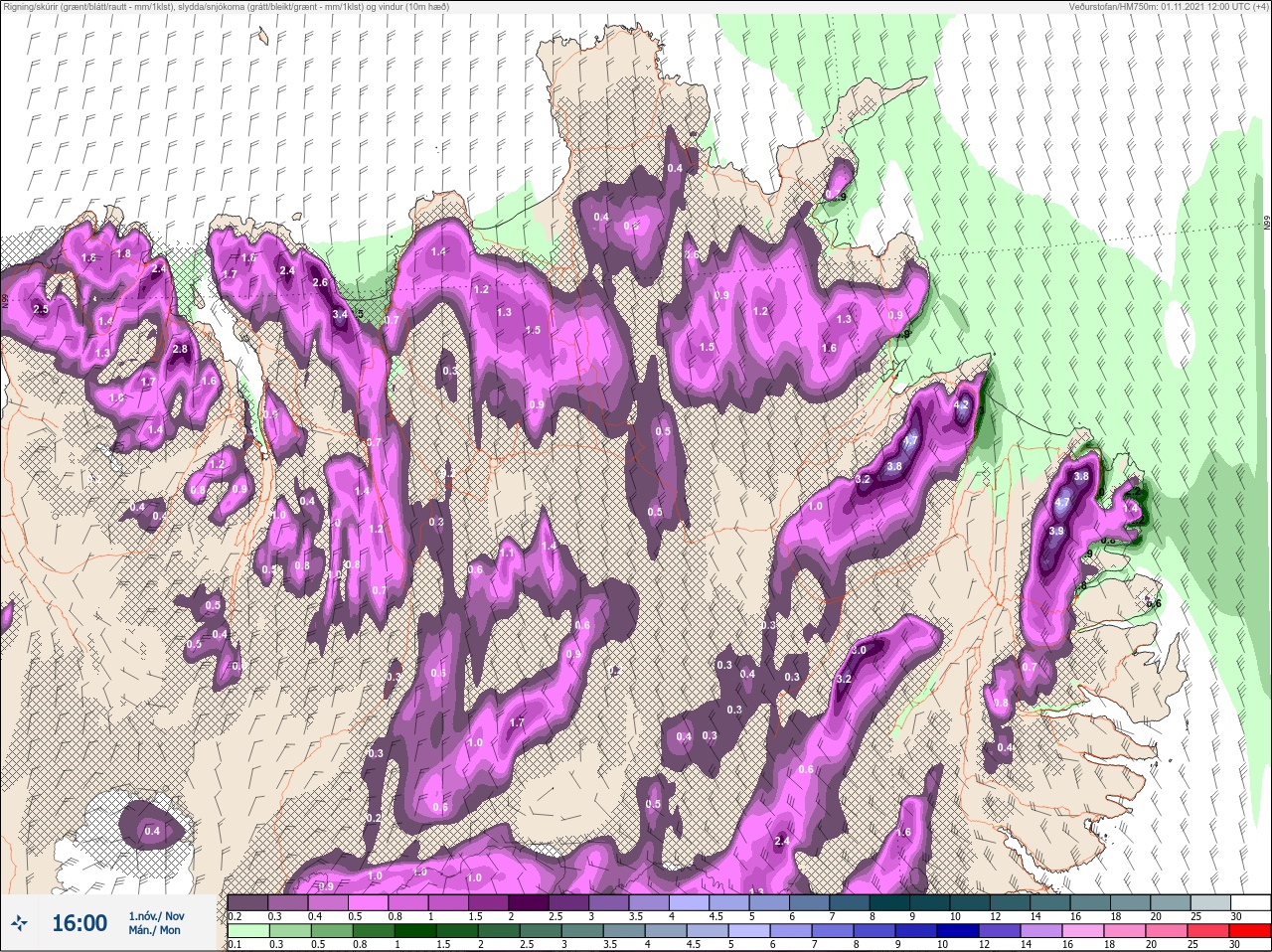Image resolution: width=1272 pixels, height=952 pixels.
Task: Click the 0.1 label on the lower legend row
Action: pos(236,944)
